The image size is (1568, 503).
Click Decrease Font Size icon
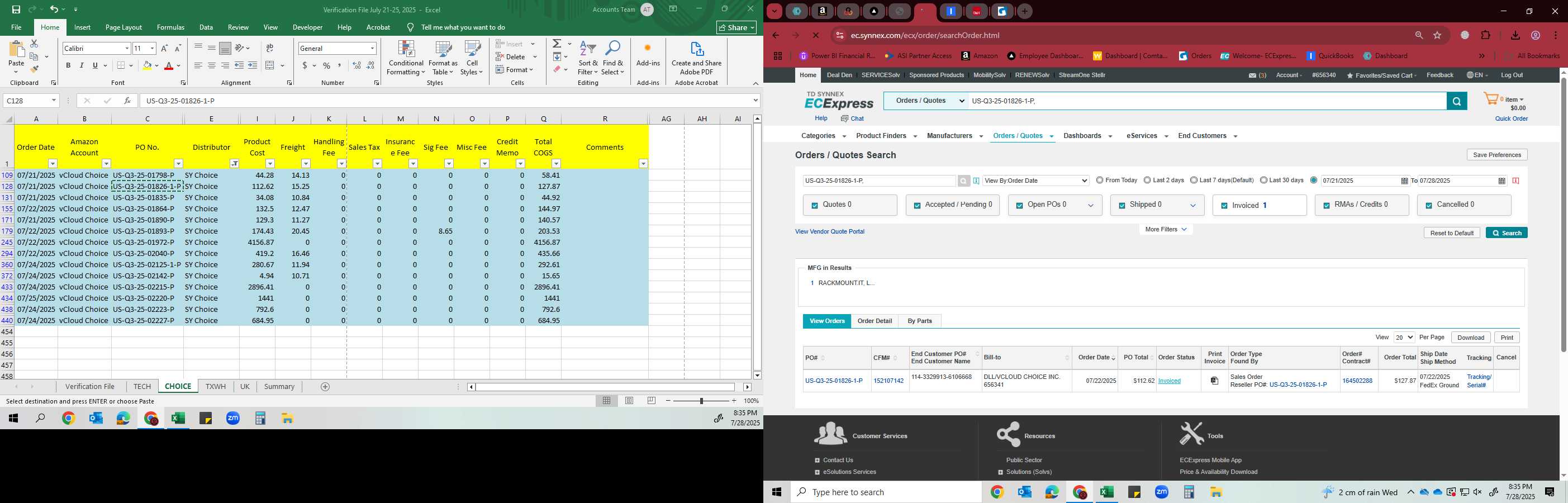pyautogui.click(x=178, y=48)
